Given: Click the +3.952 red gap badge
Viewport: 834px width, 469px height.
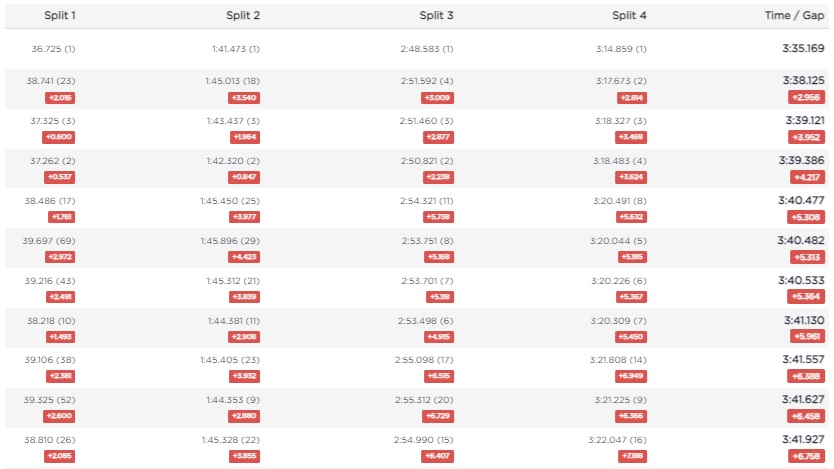Looking at the screenshot, I should click(806, 137).
